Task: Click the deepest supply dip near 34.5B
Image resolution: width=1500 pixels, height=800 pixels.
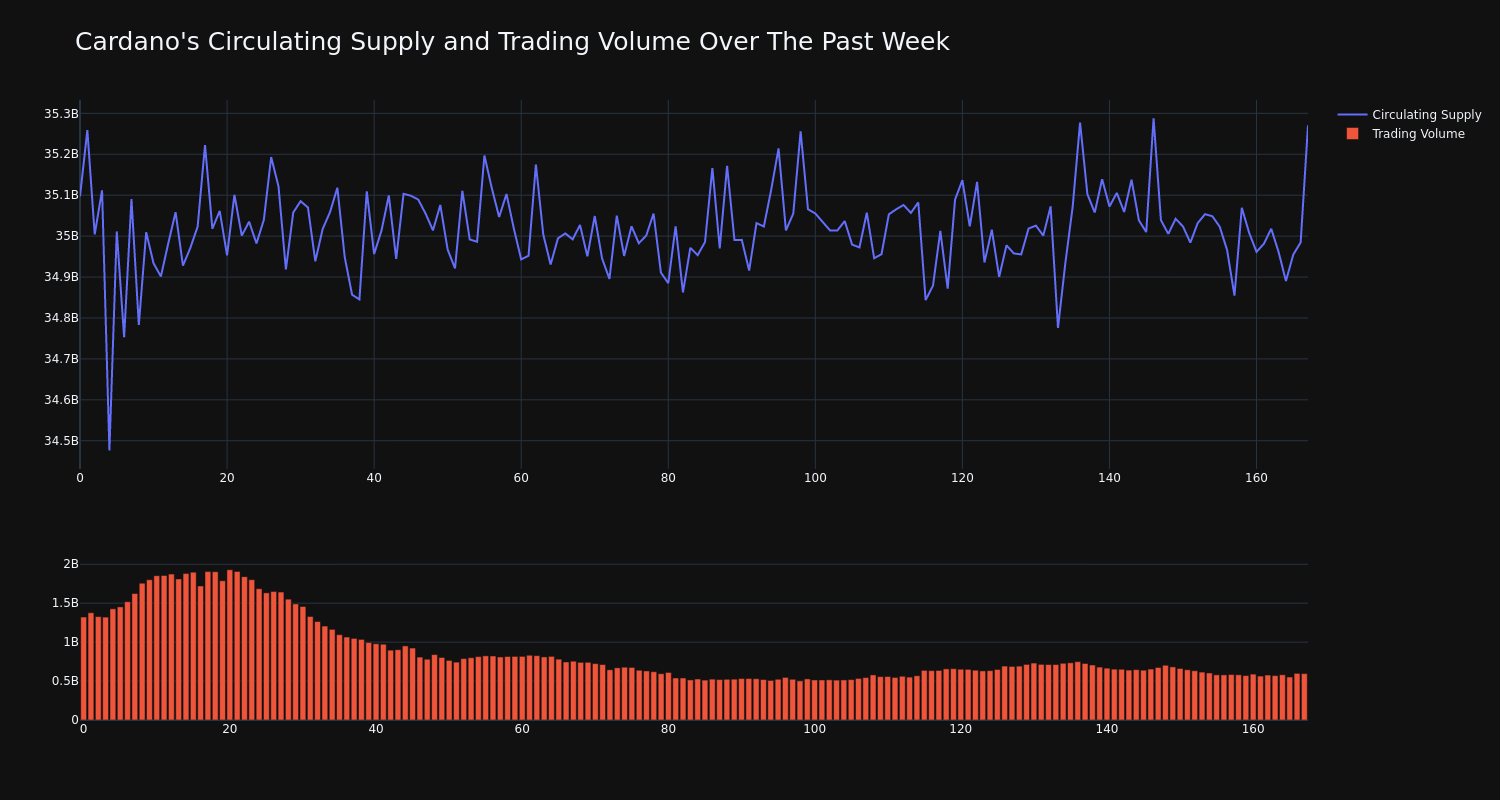Action: pos(109,449)
